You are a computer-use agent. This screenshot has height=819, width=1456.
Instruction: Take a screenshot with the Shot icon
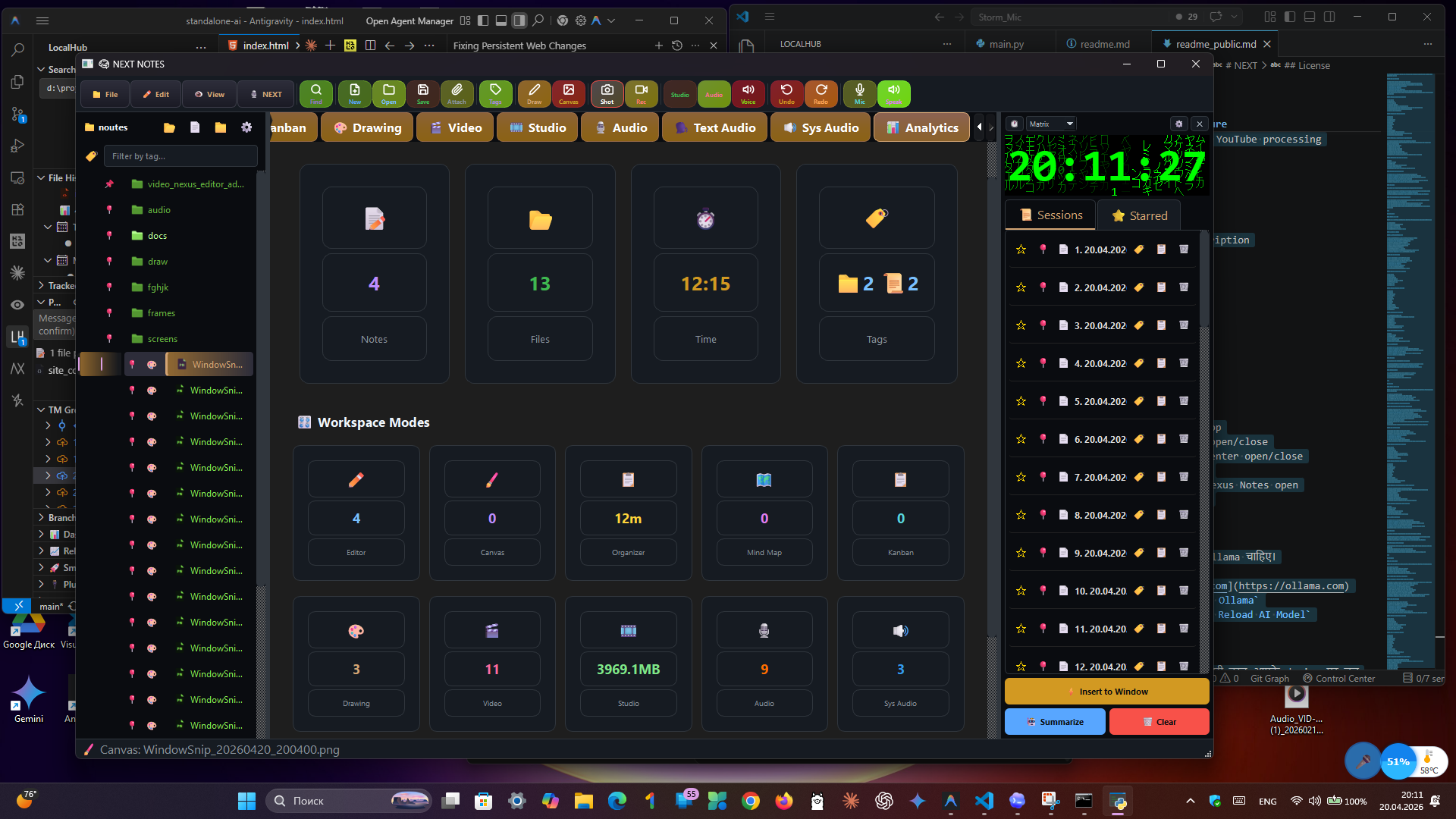pos(607,94)
